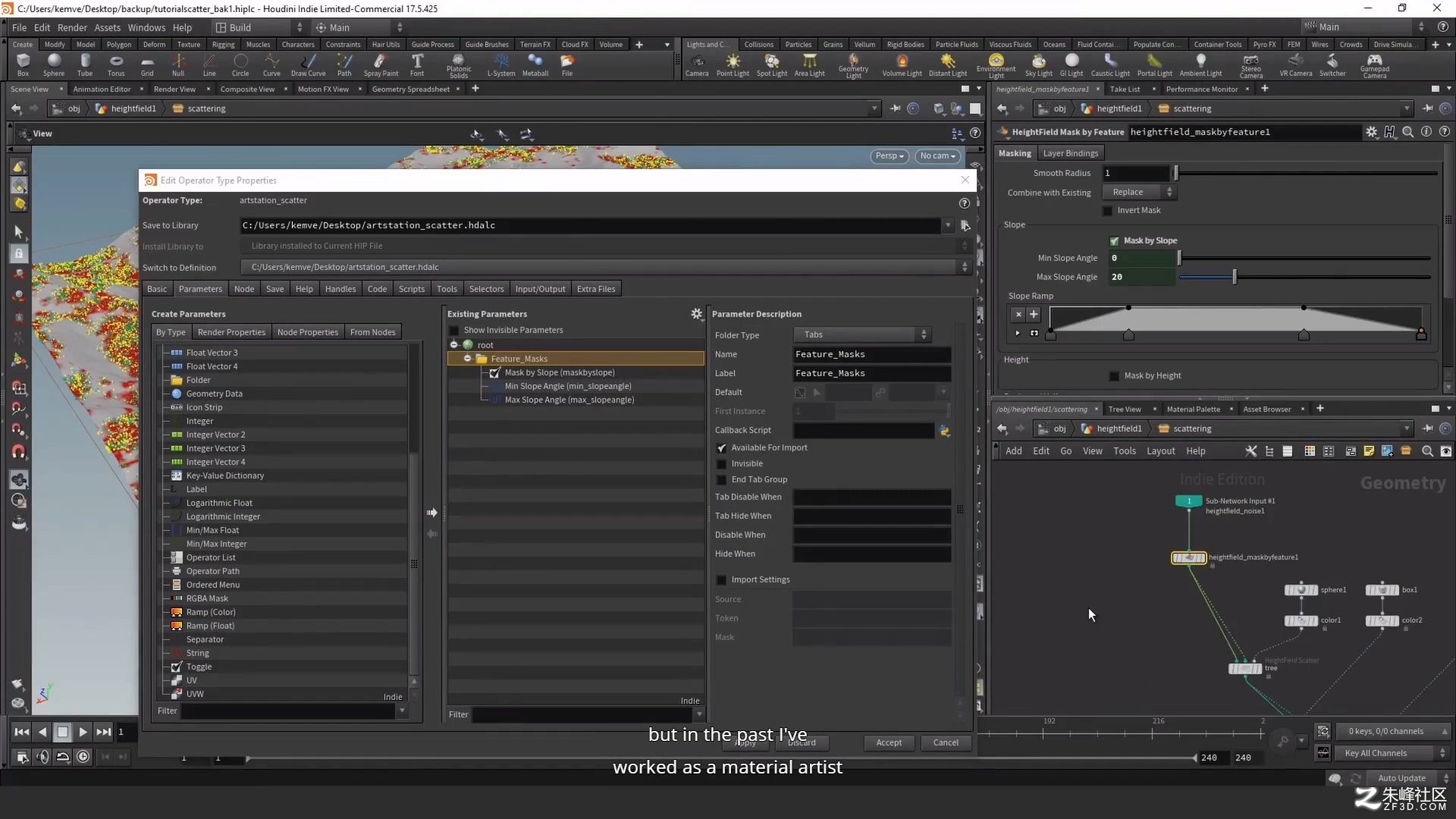Open the Render Properties tab
Image resolution: width=1456 pixels, height=819 pixels.
point(231,332)
